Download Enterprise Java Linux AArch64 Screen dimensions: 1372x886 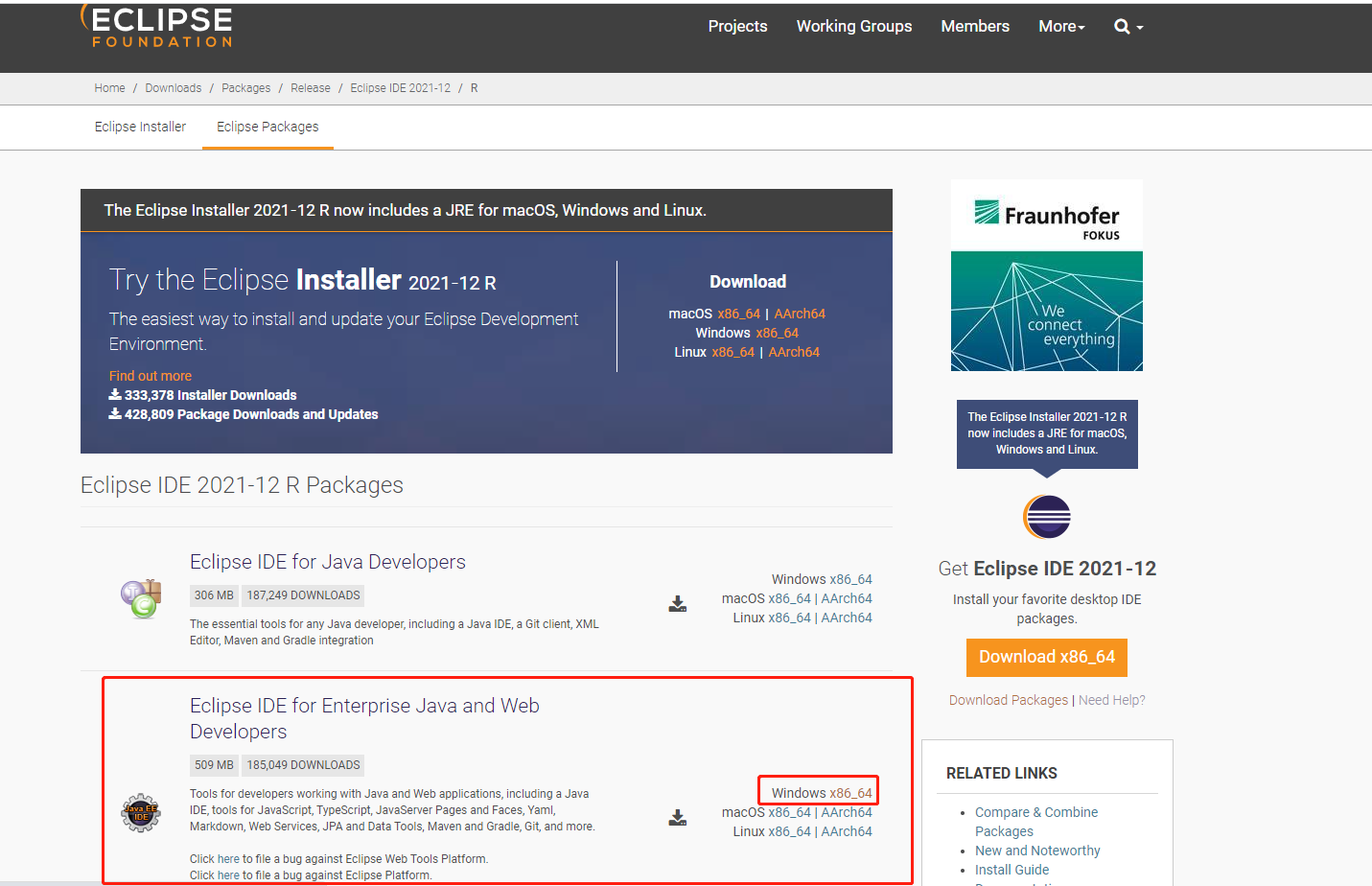point(847,831)
